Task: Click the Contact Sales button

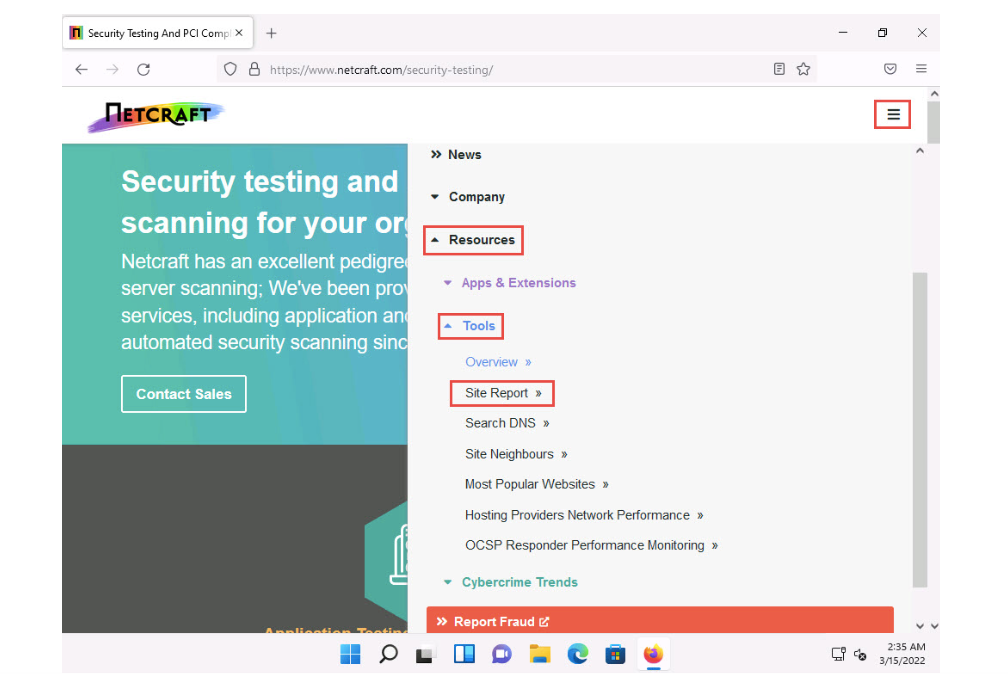Action: coord(184,394)
